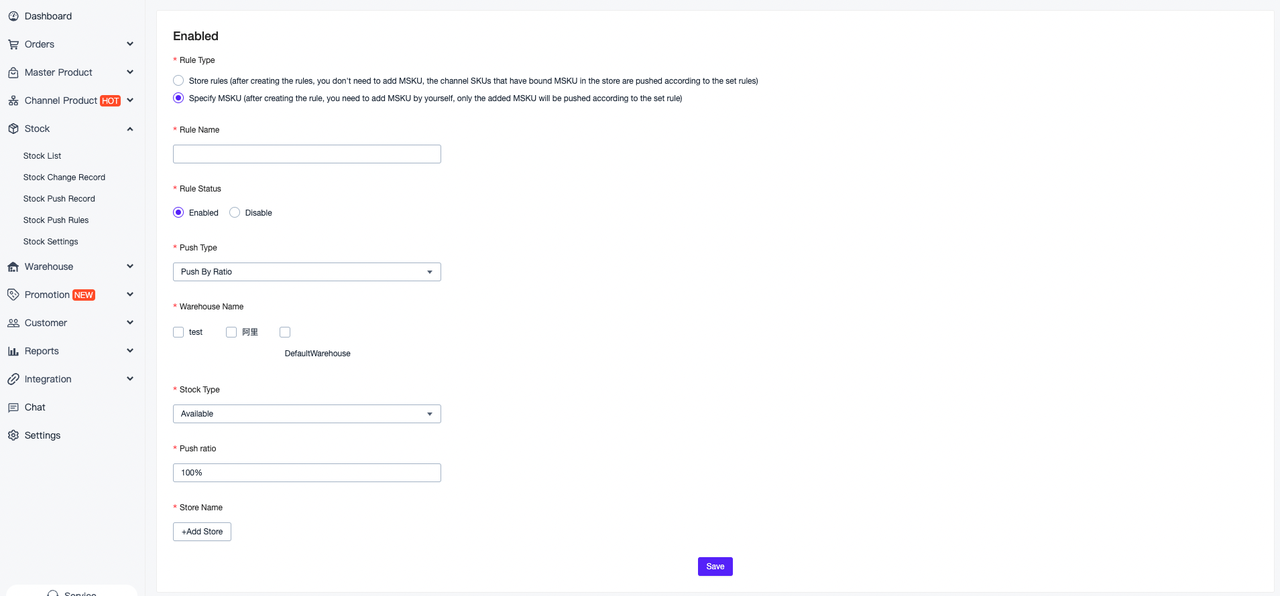
Task: Check the test warehouse checkbox
Action: tap(178, 332)
